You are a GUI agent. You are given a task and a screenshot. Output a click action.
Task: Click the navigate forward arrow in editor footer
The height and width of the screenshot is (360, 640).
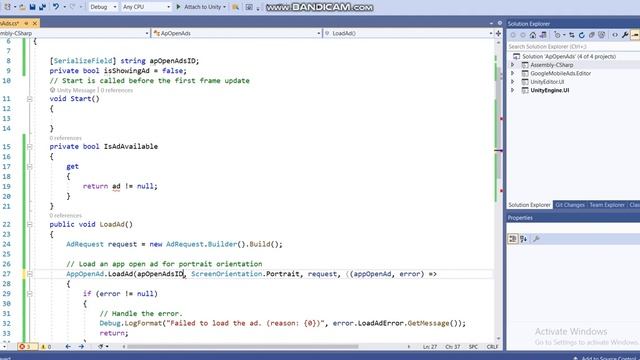pyautogui.click(x=81, y=347)
